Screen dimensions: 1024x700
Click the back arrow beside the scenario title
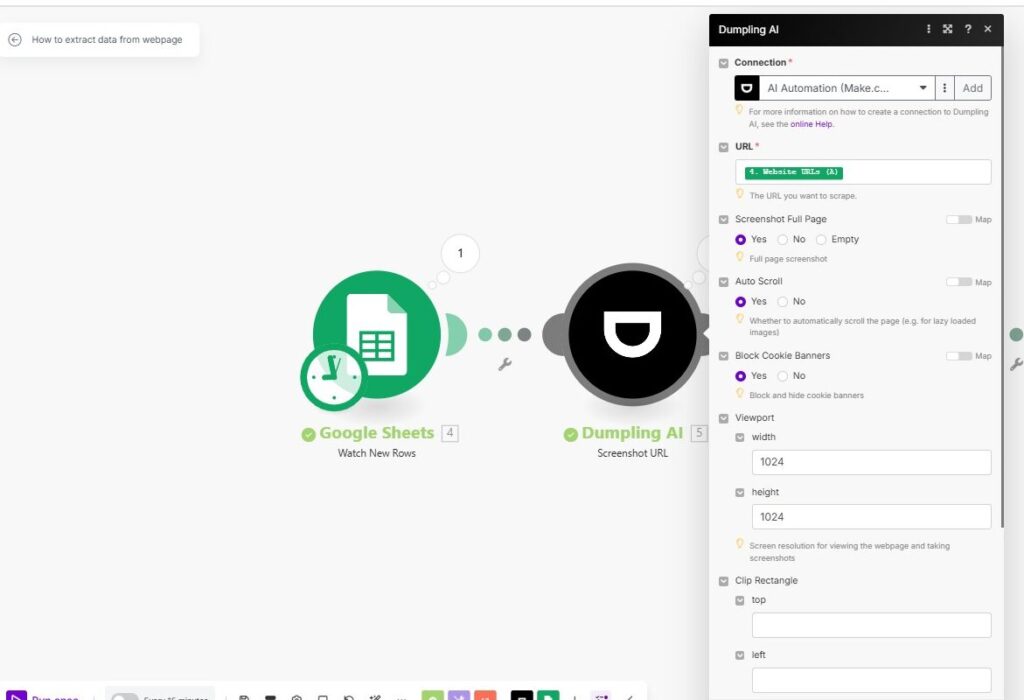(15, 40)
